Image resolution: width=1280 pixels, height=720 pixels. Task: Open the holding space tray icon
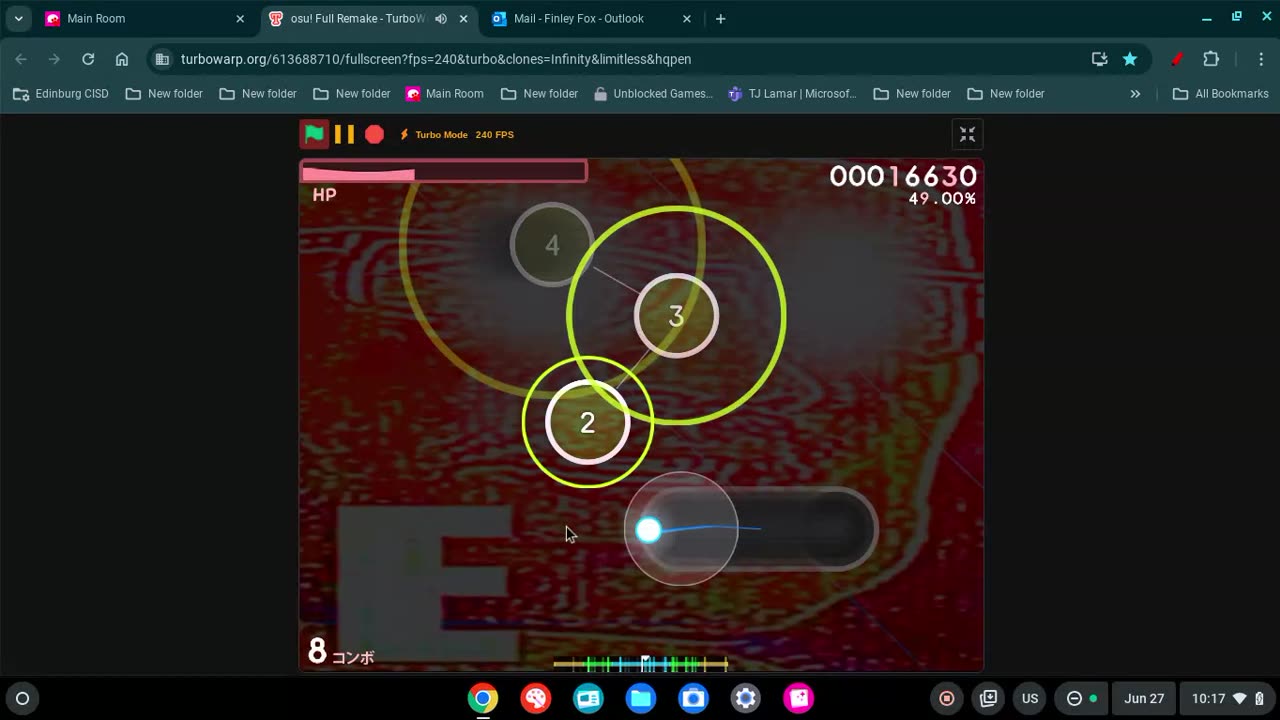(989, 698)
